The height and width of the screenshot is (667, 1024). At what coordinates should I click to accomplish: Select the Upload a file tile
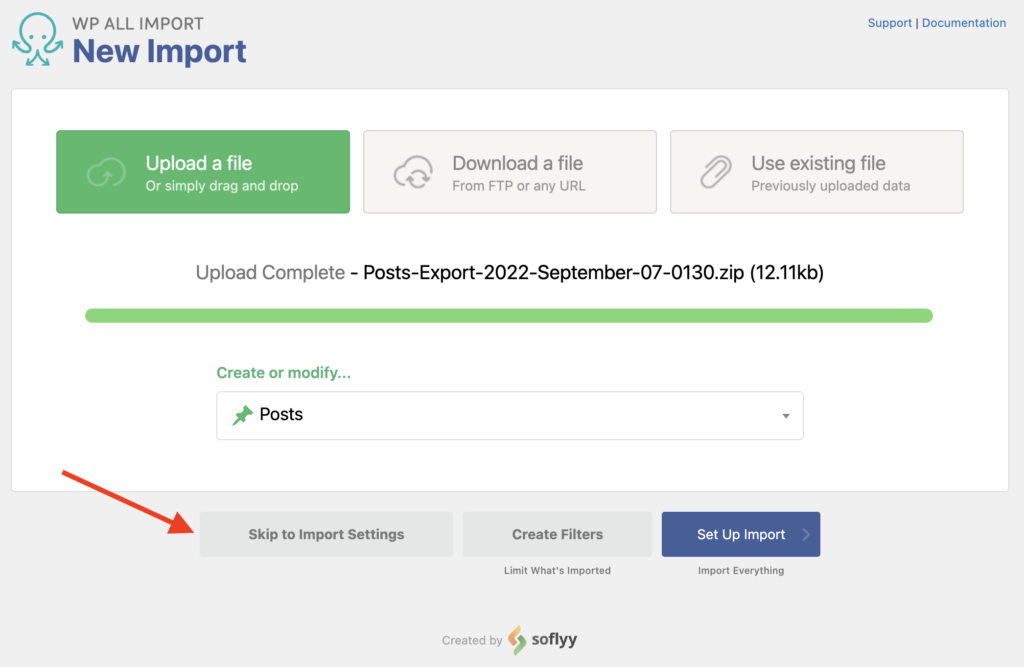[203, 171]
